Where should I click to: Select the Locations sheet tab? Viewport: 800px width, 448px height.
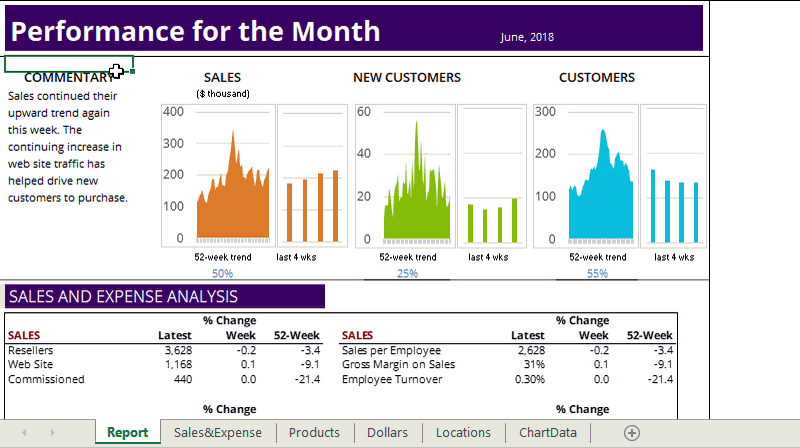pos(463,433)
